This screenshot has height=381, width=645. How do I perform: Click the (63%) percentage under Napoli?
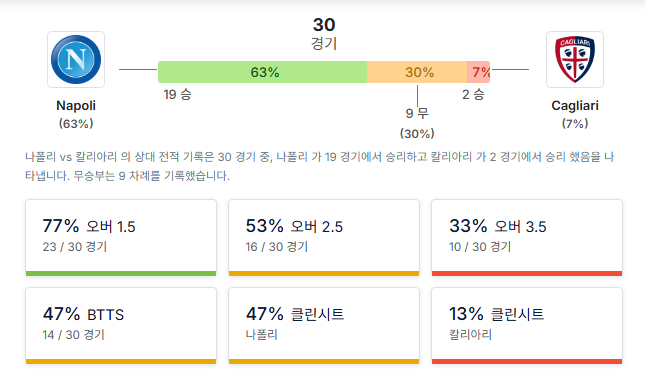(x=76, y=123)
